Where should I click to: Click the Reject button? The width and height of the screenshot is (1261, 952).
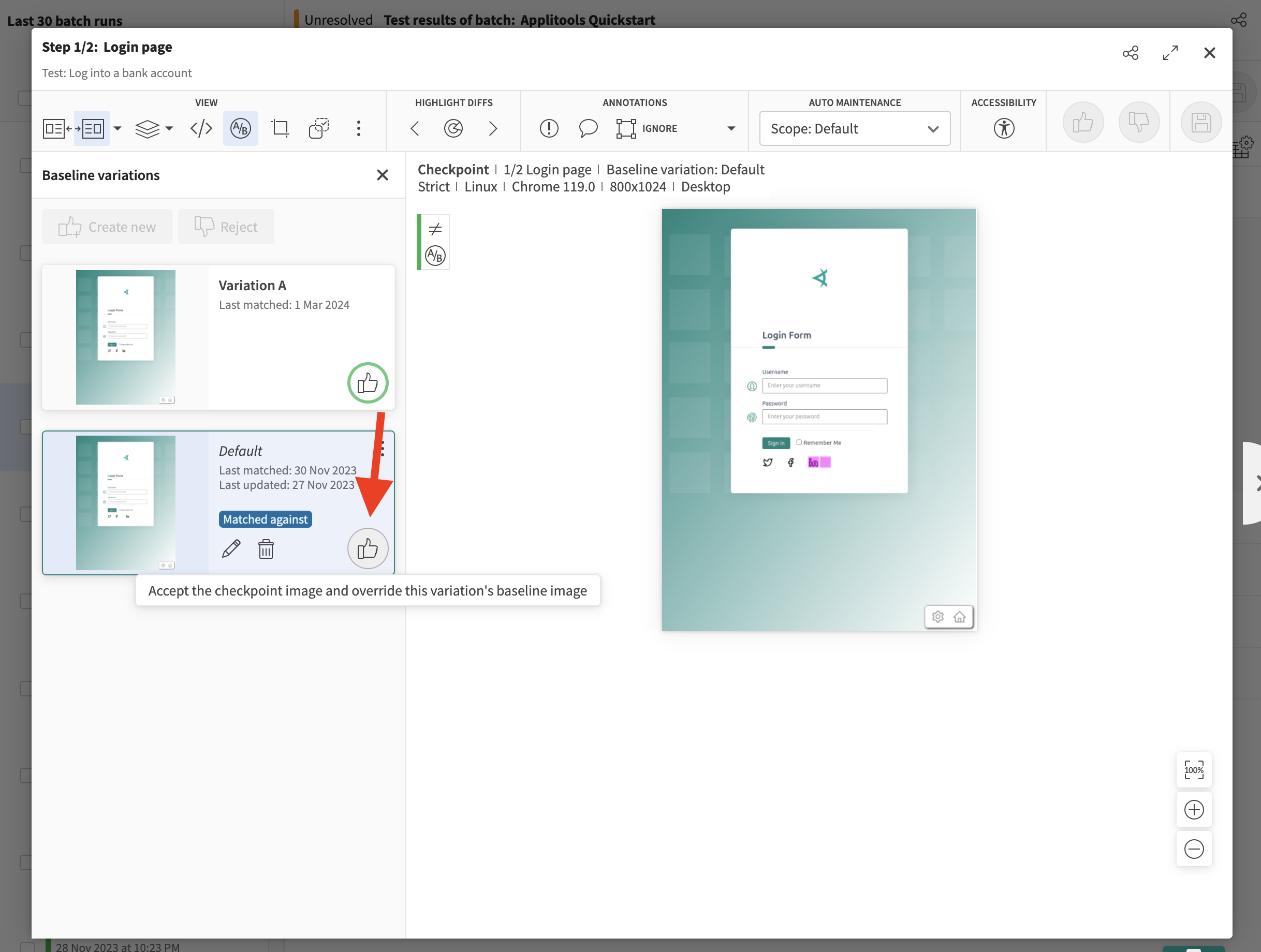pyautogui.click(x=226, y=227)
